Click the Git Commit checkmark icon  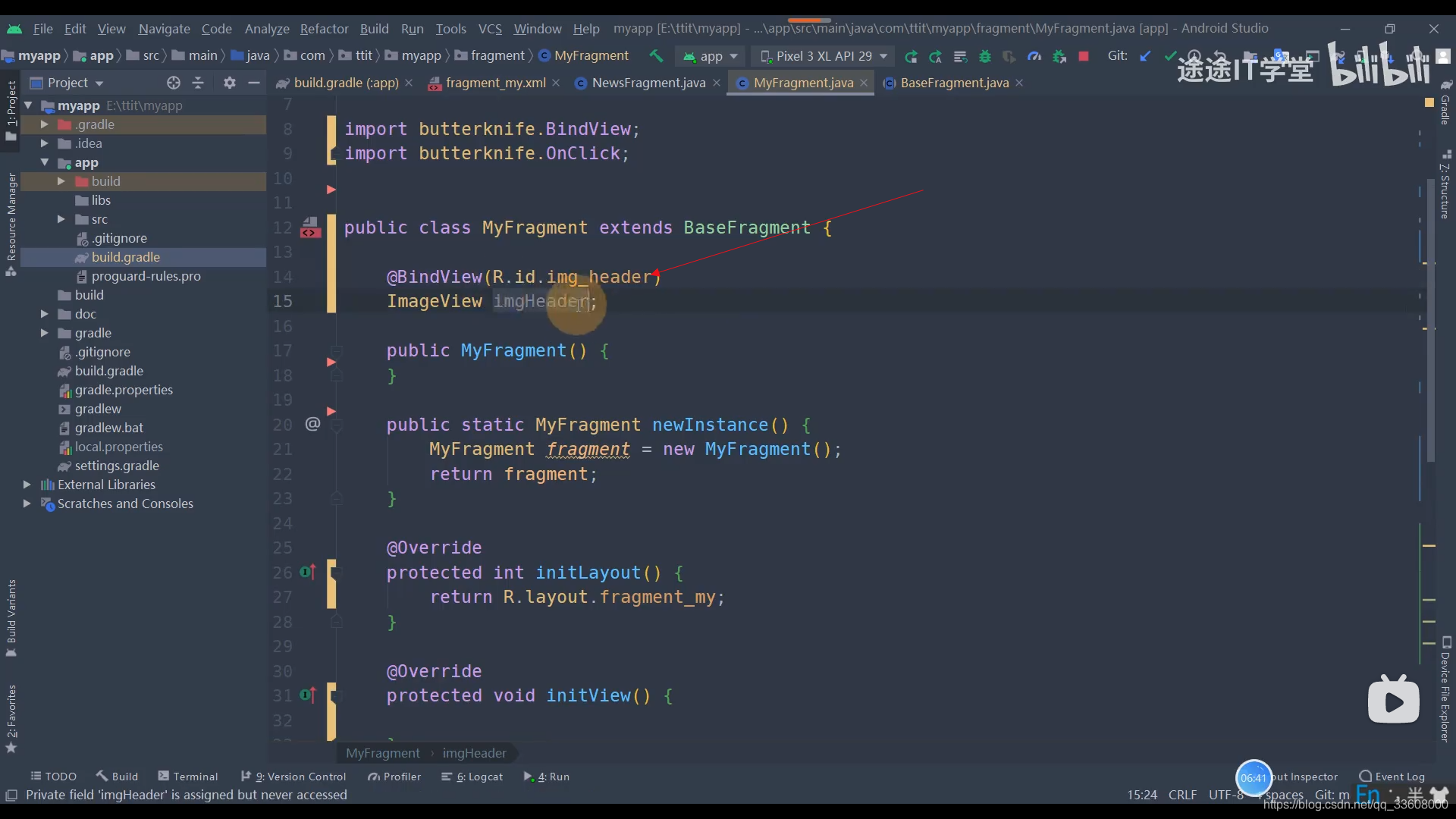(x=1170, y=56)
